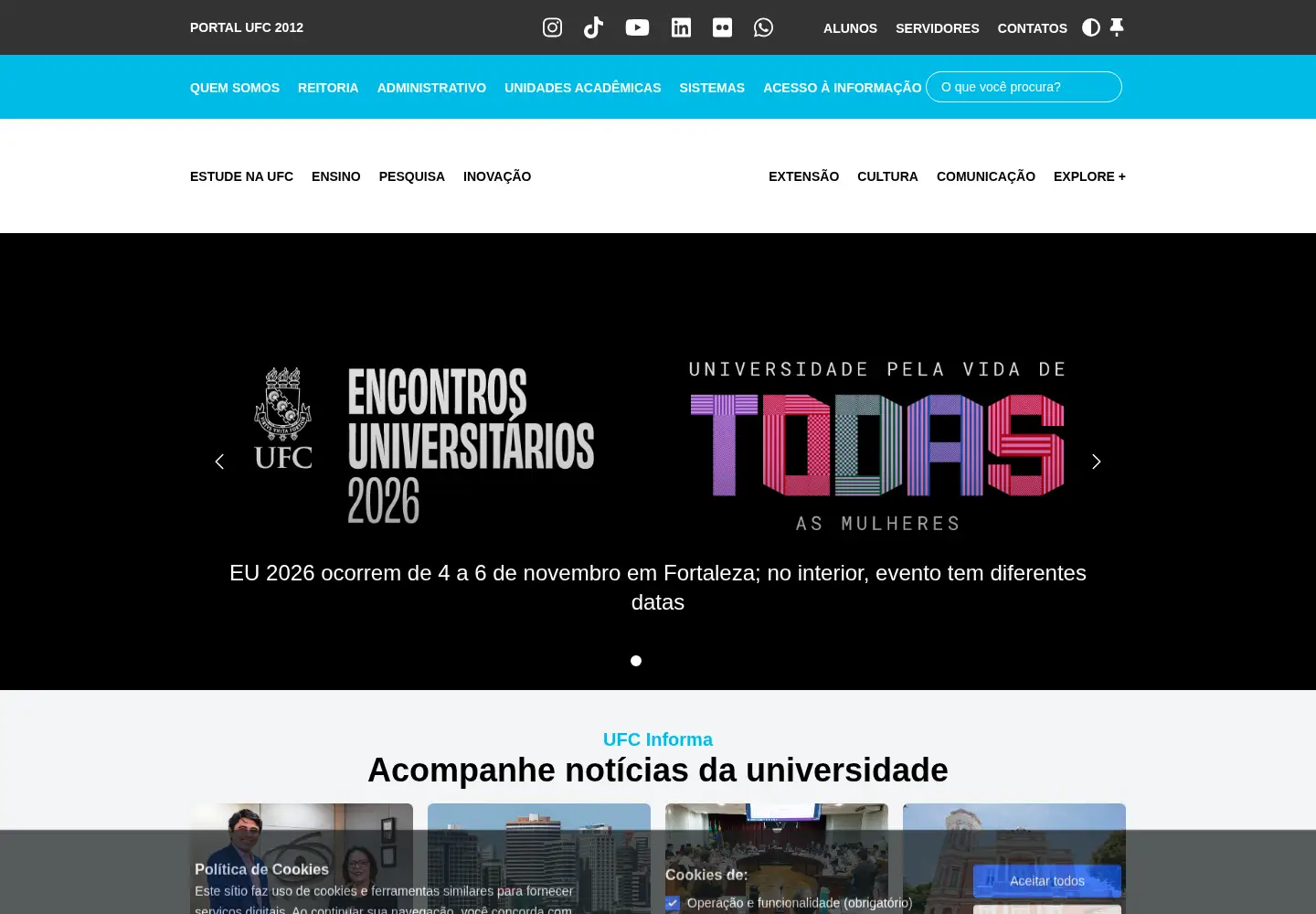Screen dimensions: 1316x914
Task: Open the INOVAÇÃO section
Action: (x=497, y=176)
